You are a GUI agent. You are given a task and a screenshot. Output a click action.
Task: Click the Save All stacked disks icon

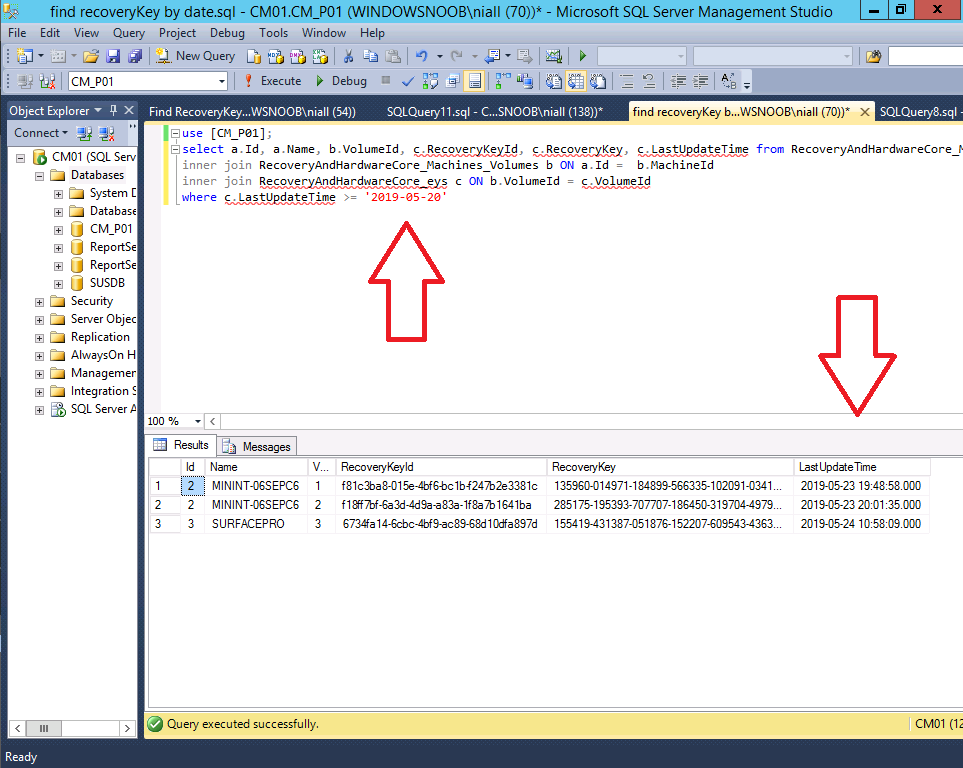pos(135,57)
